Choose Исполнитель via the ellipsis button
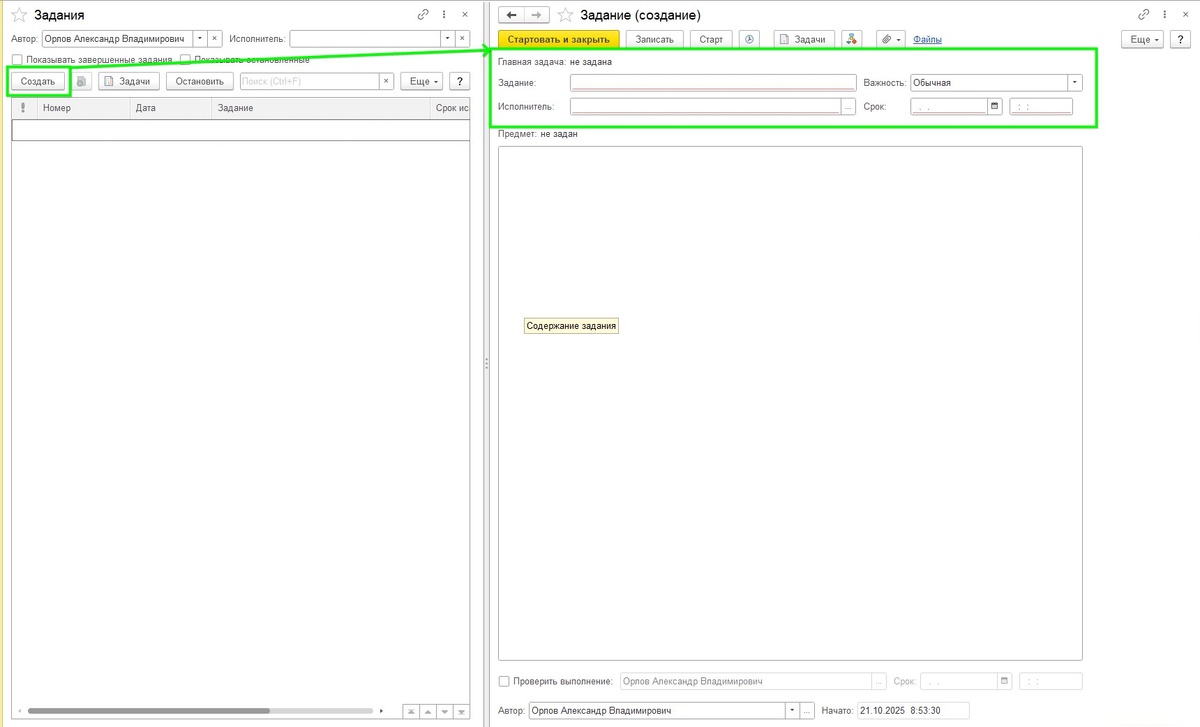 click(x=849, y=106)
